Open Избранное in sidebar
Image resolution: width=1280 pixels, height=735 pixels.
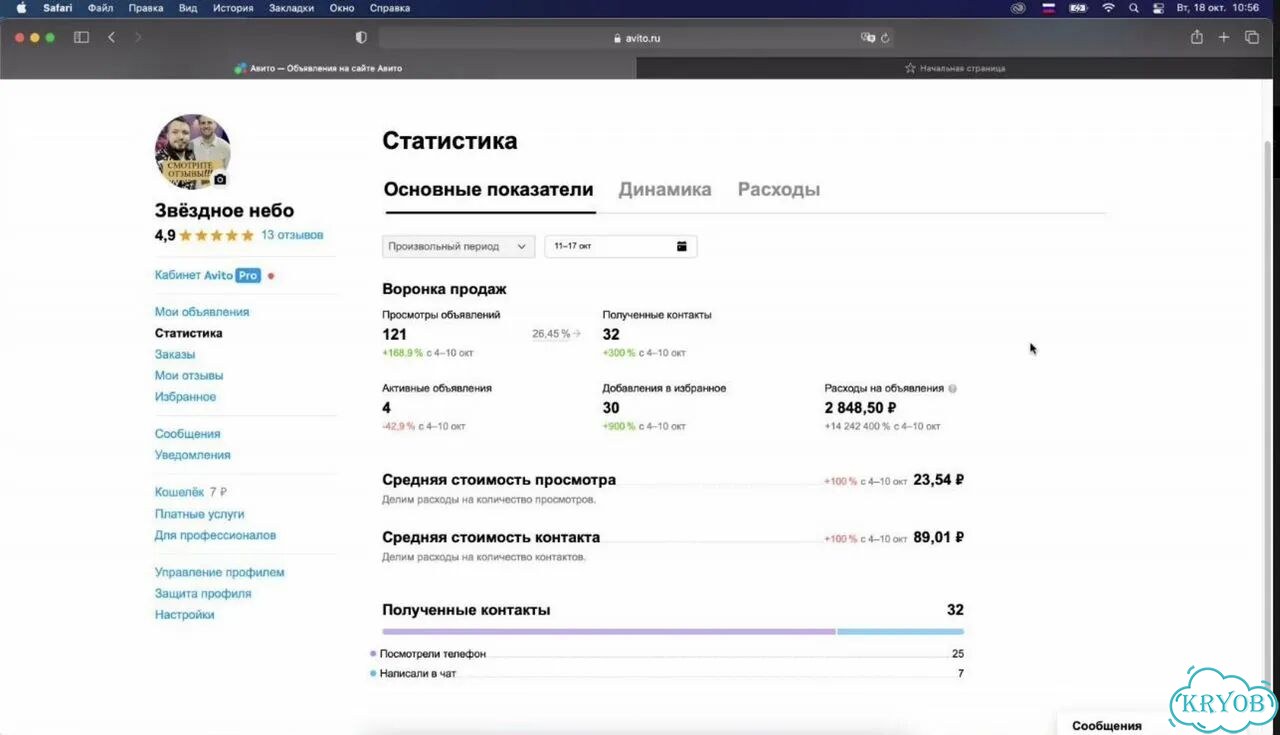click(185, 397)
